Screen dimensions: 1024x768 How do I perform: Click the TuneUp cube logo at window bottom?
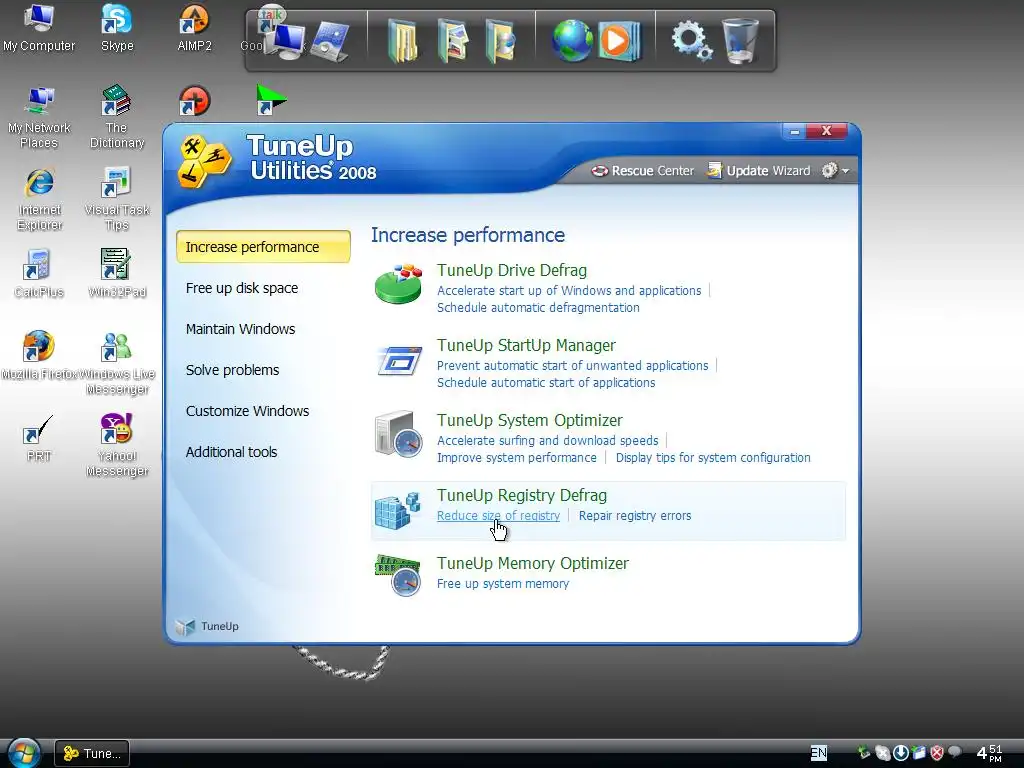pos(185,627)
